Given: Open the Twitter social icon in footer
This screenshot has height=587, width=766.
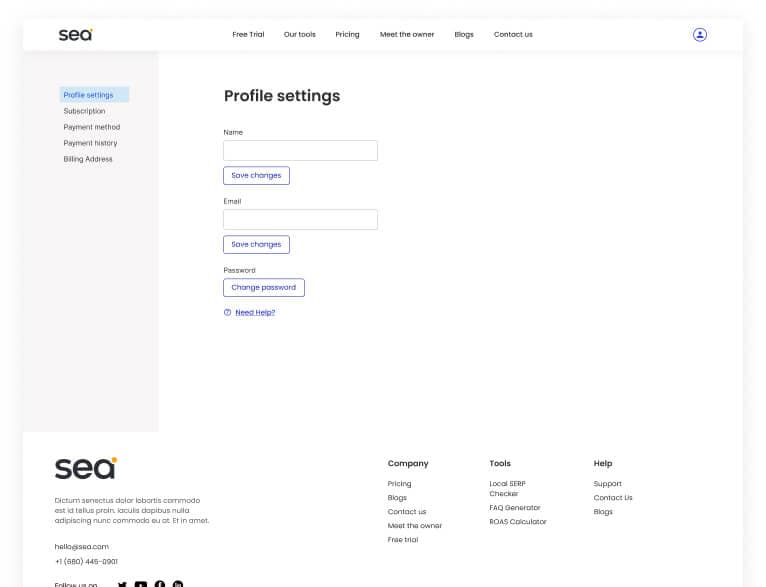Looking at the screenshot, I should point(122,584).
